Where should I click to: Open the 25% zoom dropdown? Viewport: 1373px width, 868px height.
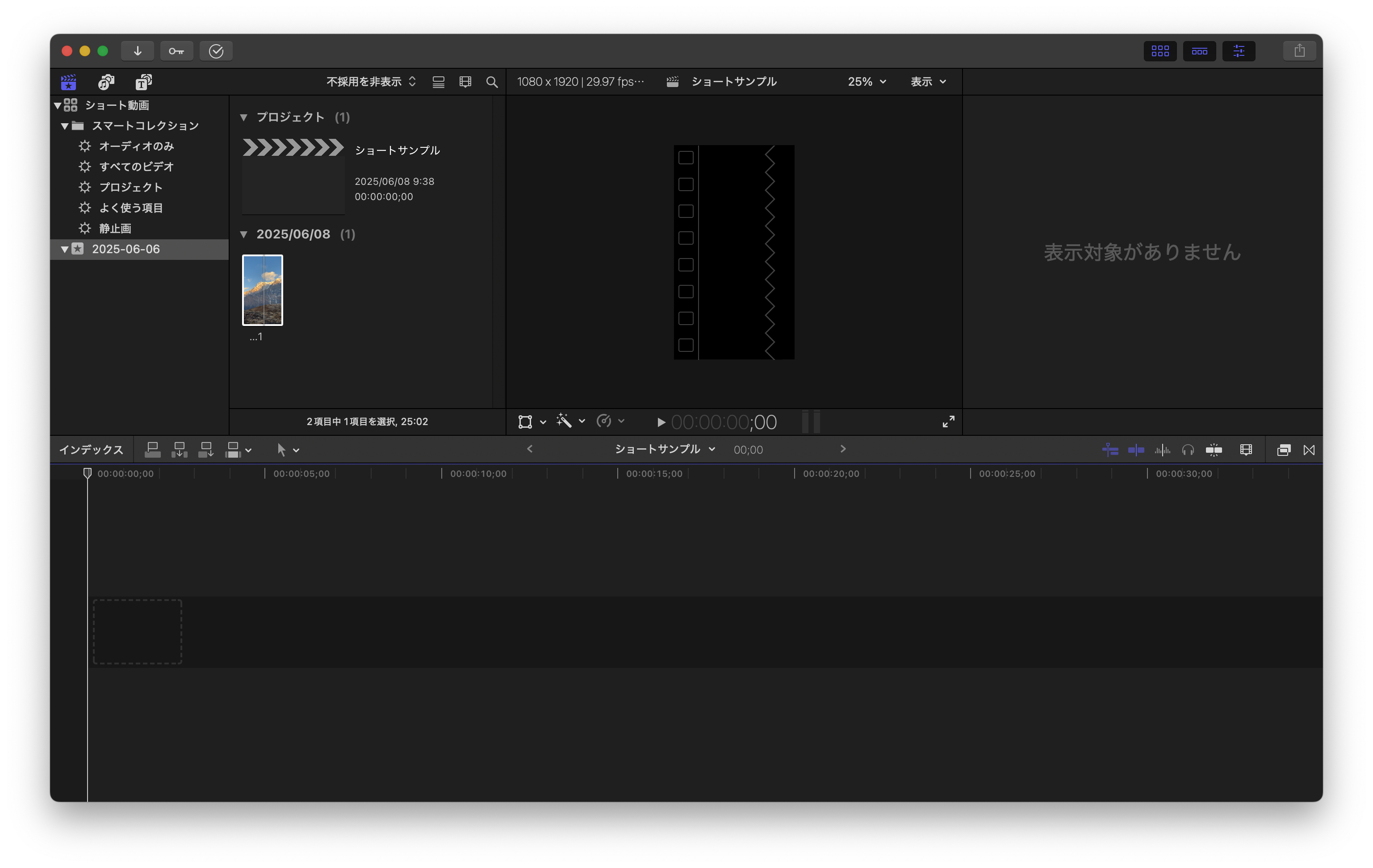pyautogui.click(x=866, y=82)
